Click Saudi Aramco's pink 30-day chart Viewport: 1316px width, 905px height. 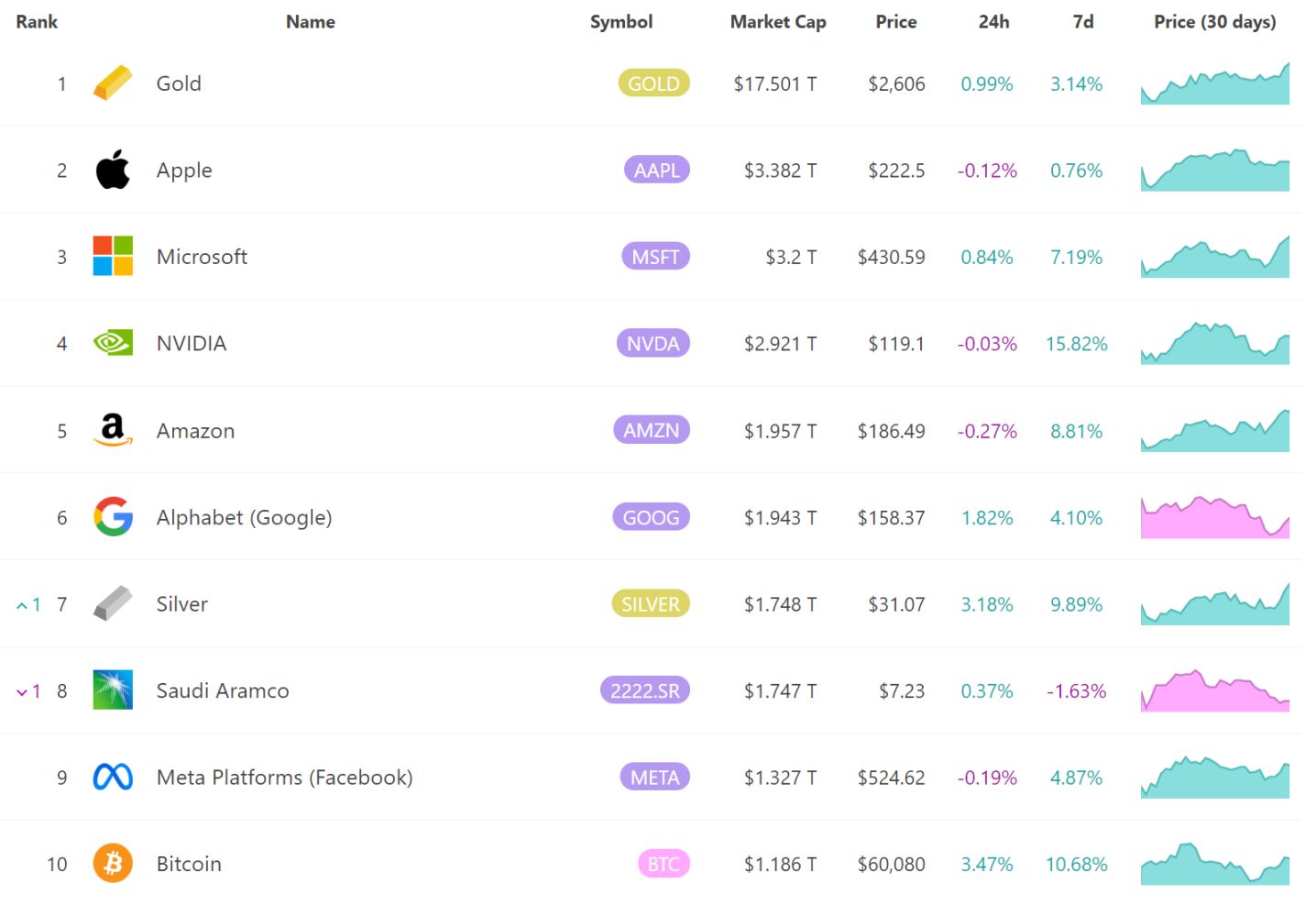pyautogui.click(x=1215, y=690)
